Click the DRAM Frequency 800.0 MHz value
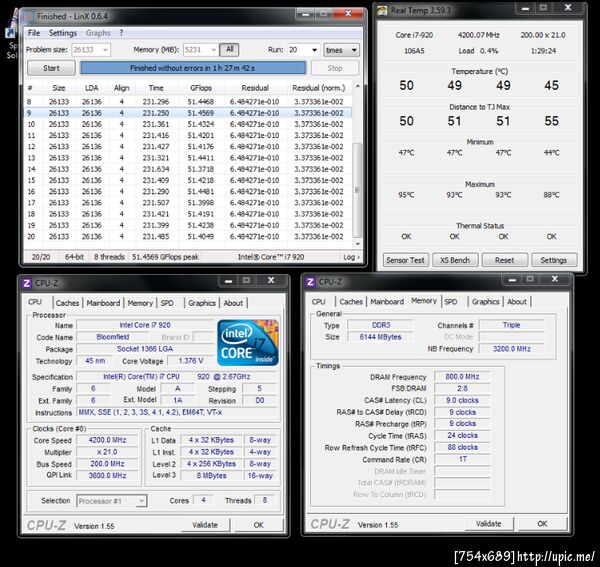This screenshot has width=600, height=567. (x=462, y=376)
